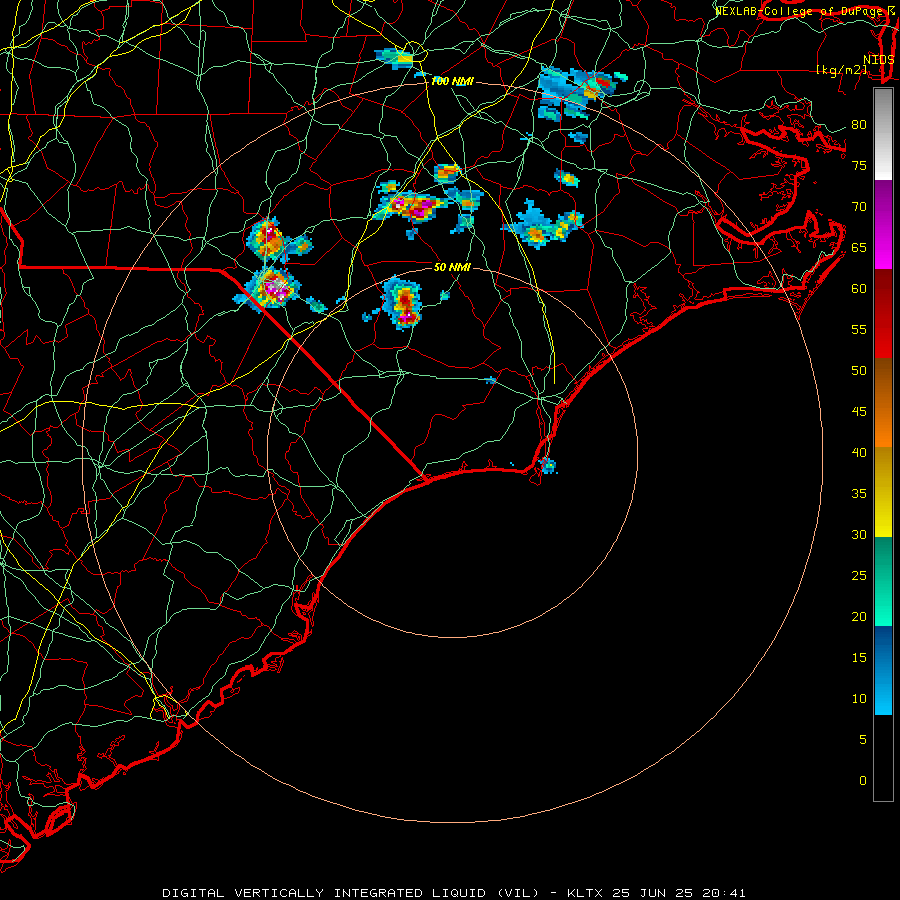
Task: Click the legend value "10"
Action: (x=859, y=699)
